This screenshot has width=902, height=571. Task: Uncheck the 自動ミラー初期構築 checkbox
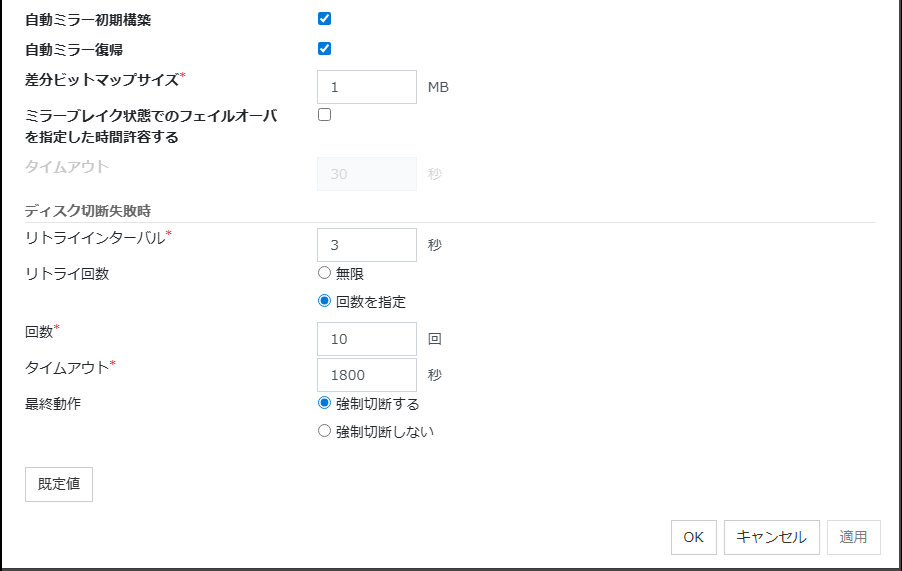[324, 18]
